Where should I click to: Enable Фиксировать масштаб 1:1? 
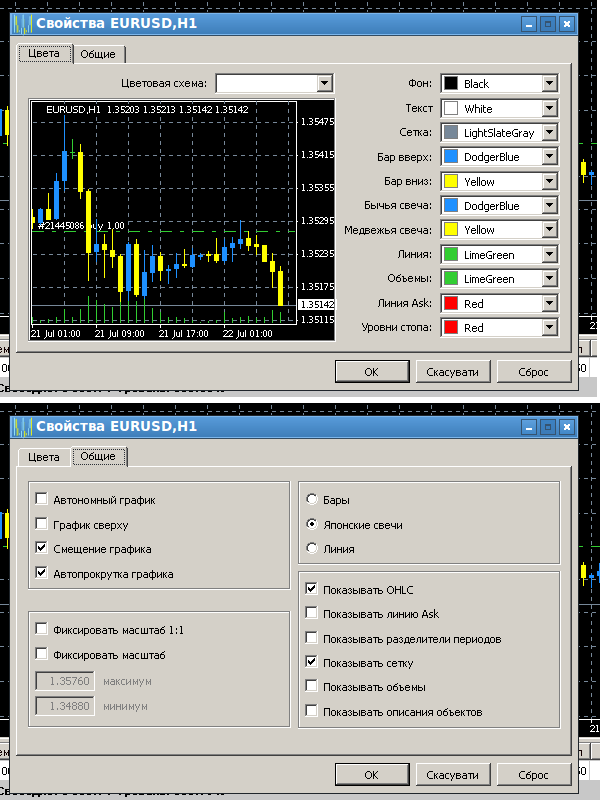[41, 629]
